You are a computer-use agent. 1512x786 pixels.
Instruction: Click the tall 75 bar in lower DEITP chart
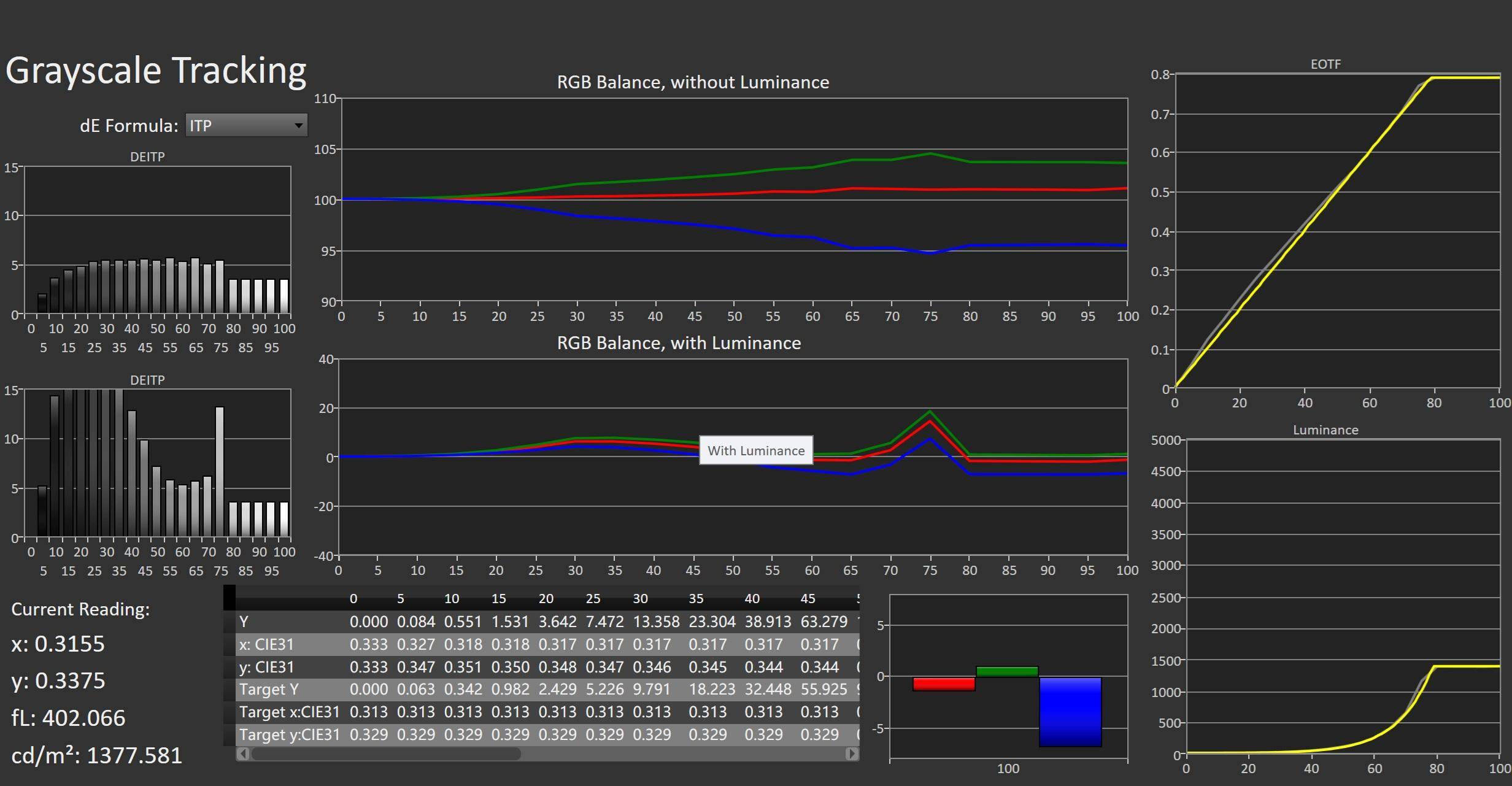(x=220, y=472)
